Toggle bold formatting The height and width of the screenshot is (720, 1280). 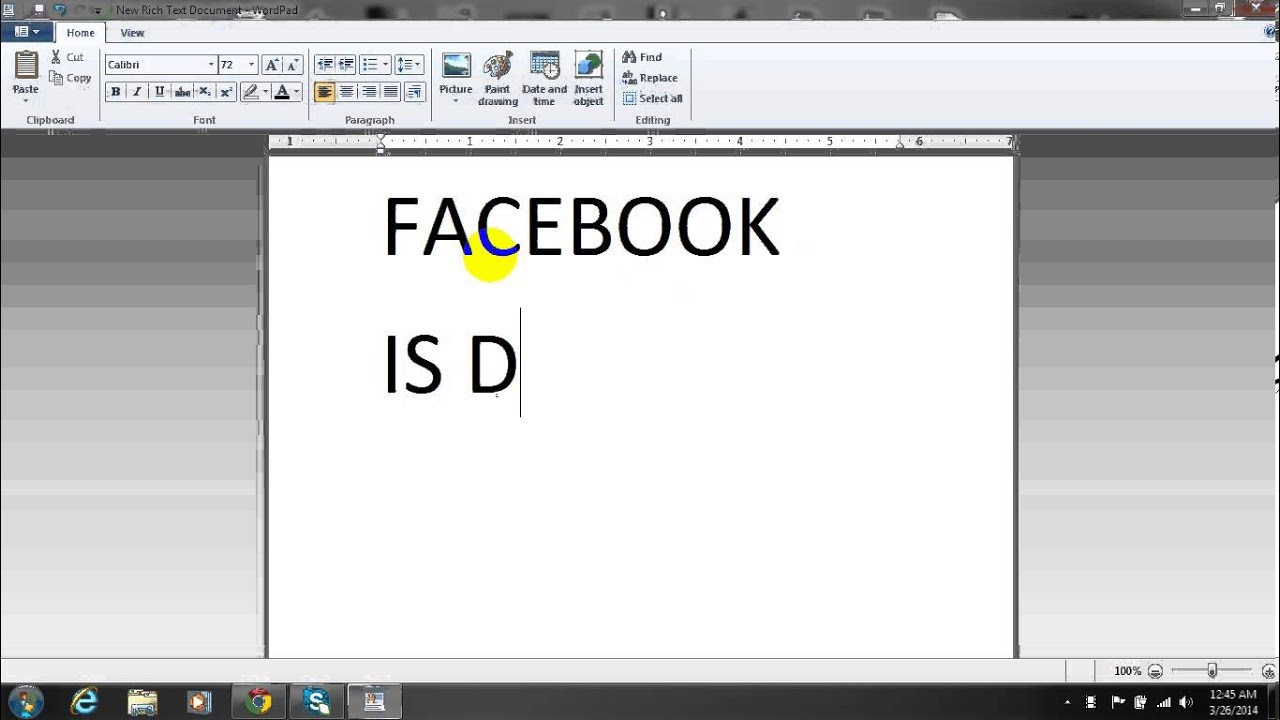click(x=116, y=92)
